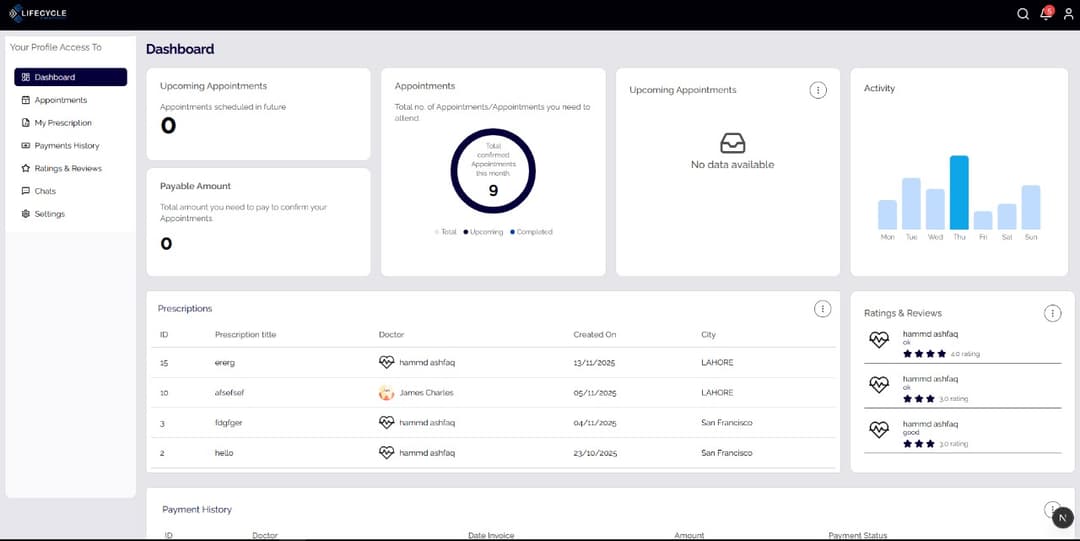This screenshot has width=1080, height=541.
Task: Click the Payment History section title
Action: pyautogui.click(x=197, y=510)
